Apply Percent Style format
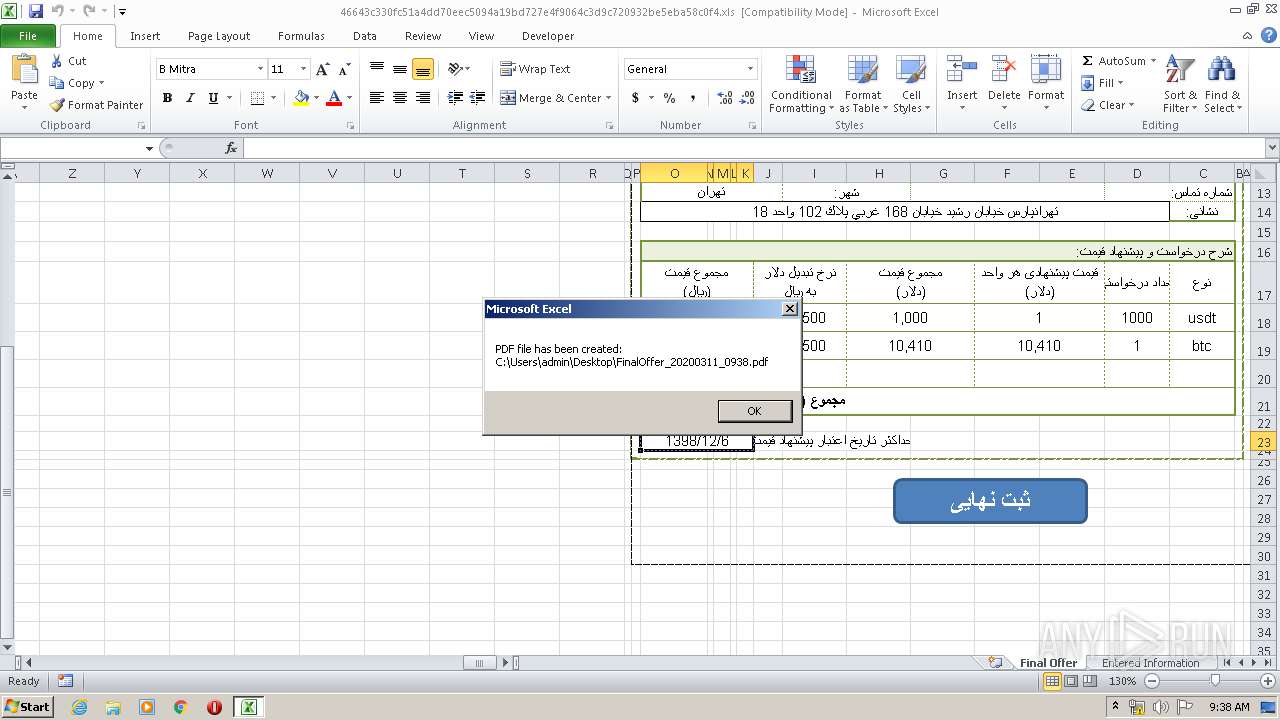Screen dimensions: 1280x720 [669, 98]
